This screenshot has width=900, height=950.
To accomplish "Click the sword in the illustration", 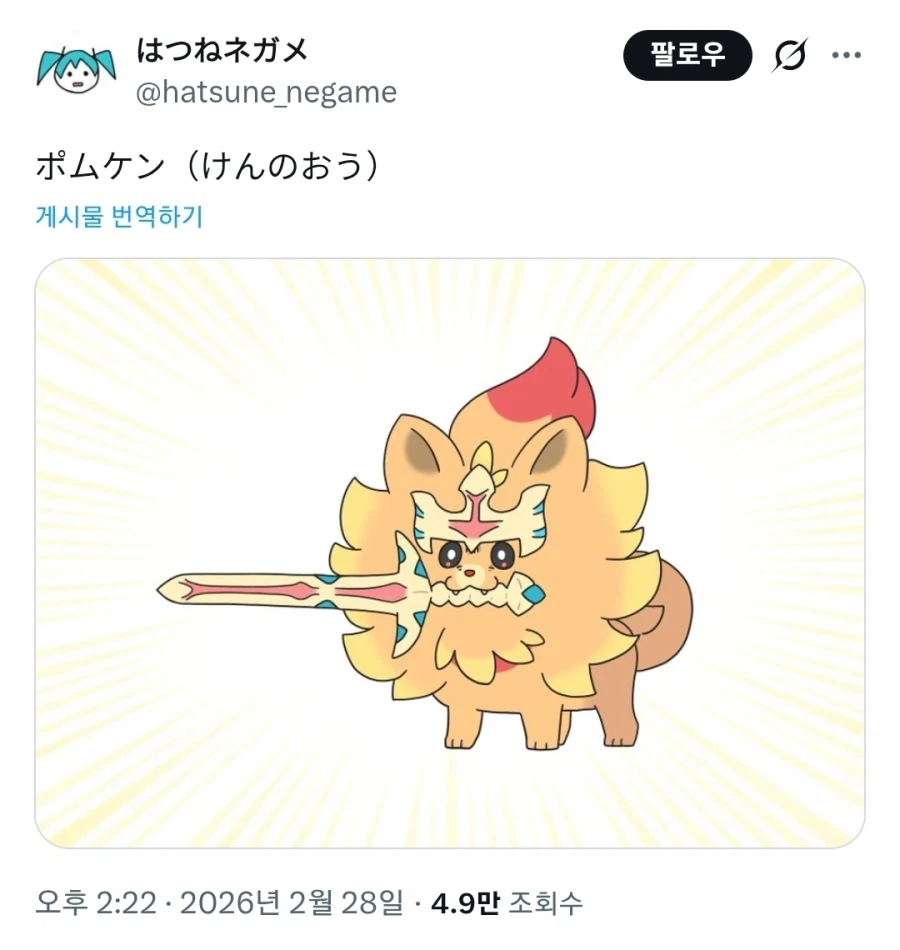I will coord(350,593).
